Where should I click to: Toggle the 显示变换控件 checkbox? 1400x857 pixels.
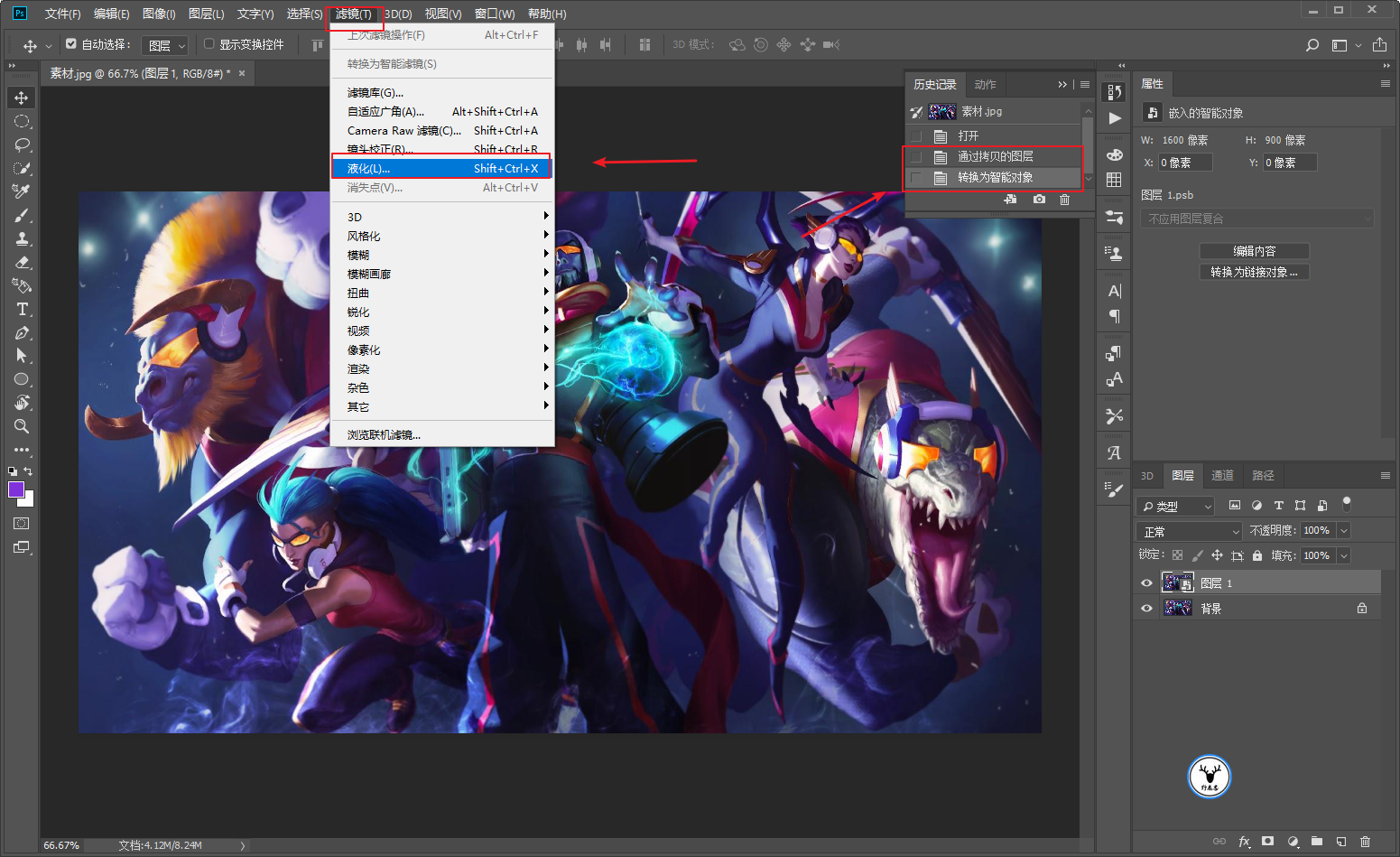point(209,43)
